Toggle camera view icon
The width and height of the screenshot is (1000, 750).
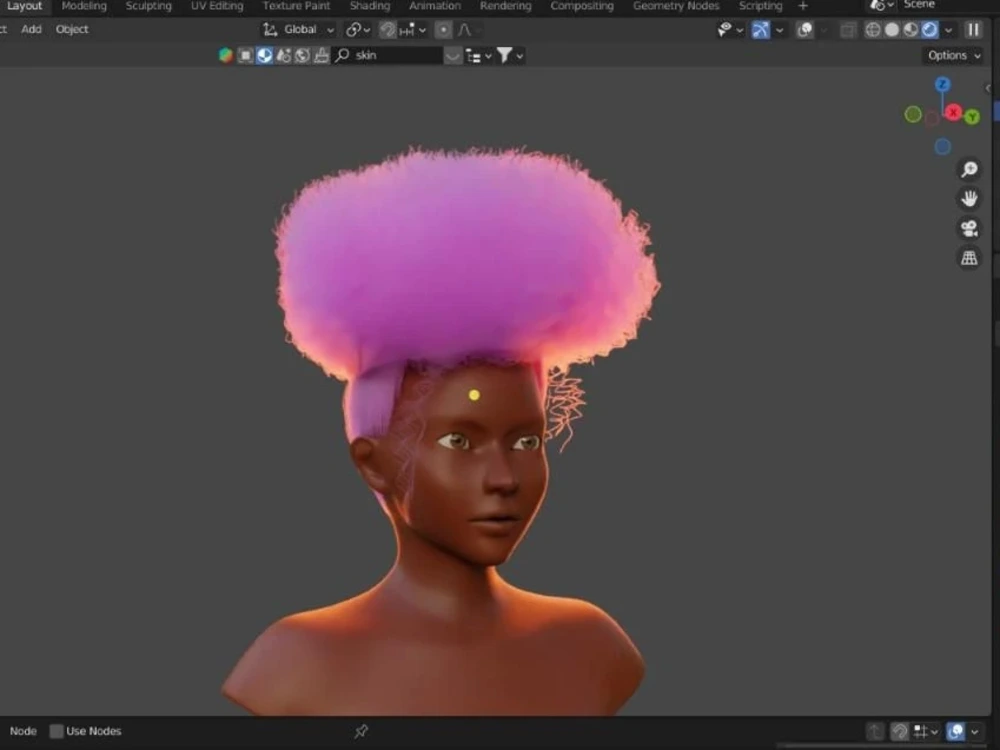[969, 228]
